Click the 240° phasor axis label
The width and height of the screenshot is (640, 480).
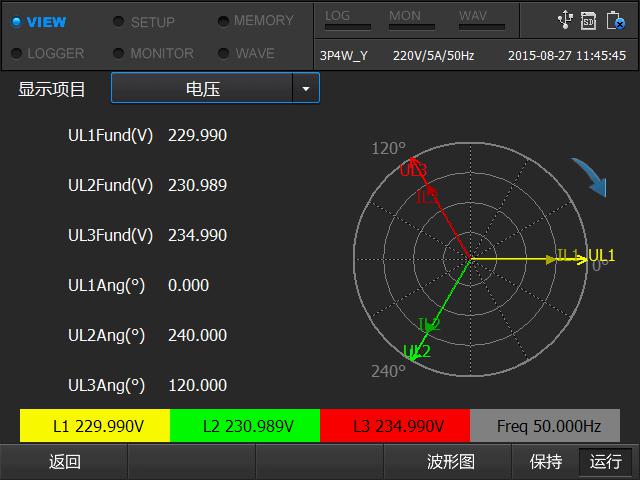pyautogui.click(x=389, y=371)
